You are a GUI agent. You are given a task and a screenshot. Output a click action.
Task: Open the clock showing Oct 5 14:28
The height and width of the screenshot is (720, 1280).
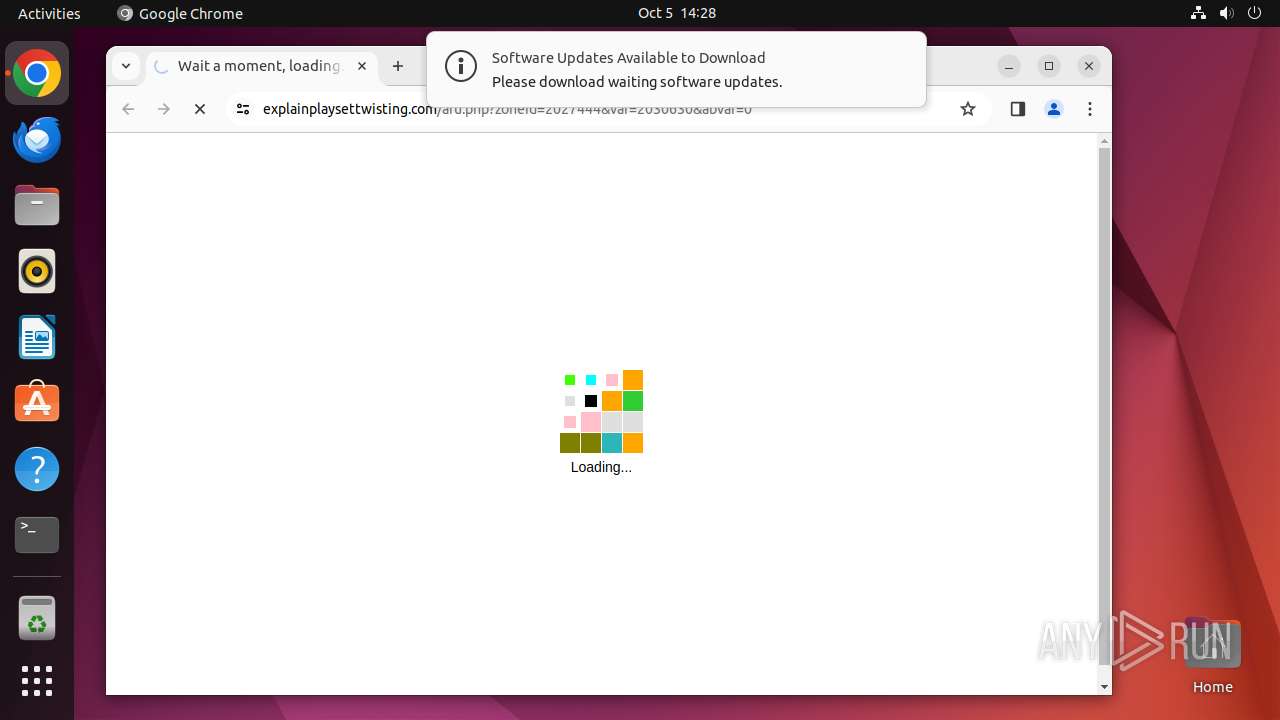click(x=677, y=13)
